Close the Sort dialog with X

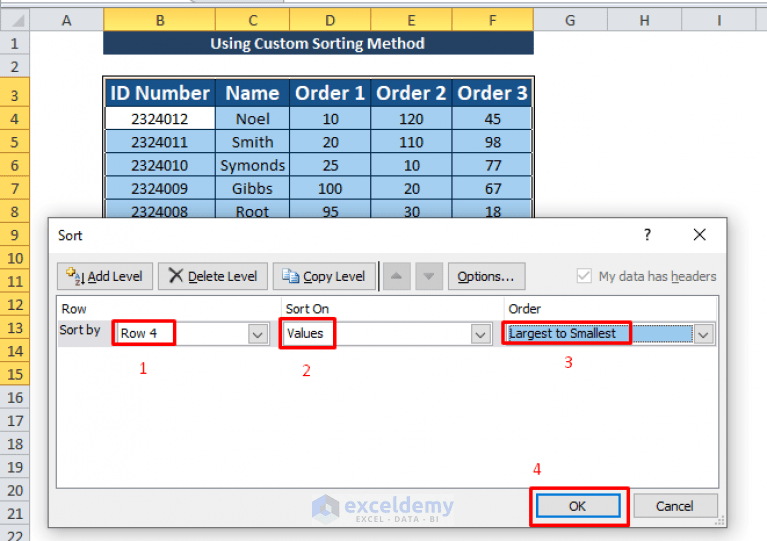click(699, 235)
